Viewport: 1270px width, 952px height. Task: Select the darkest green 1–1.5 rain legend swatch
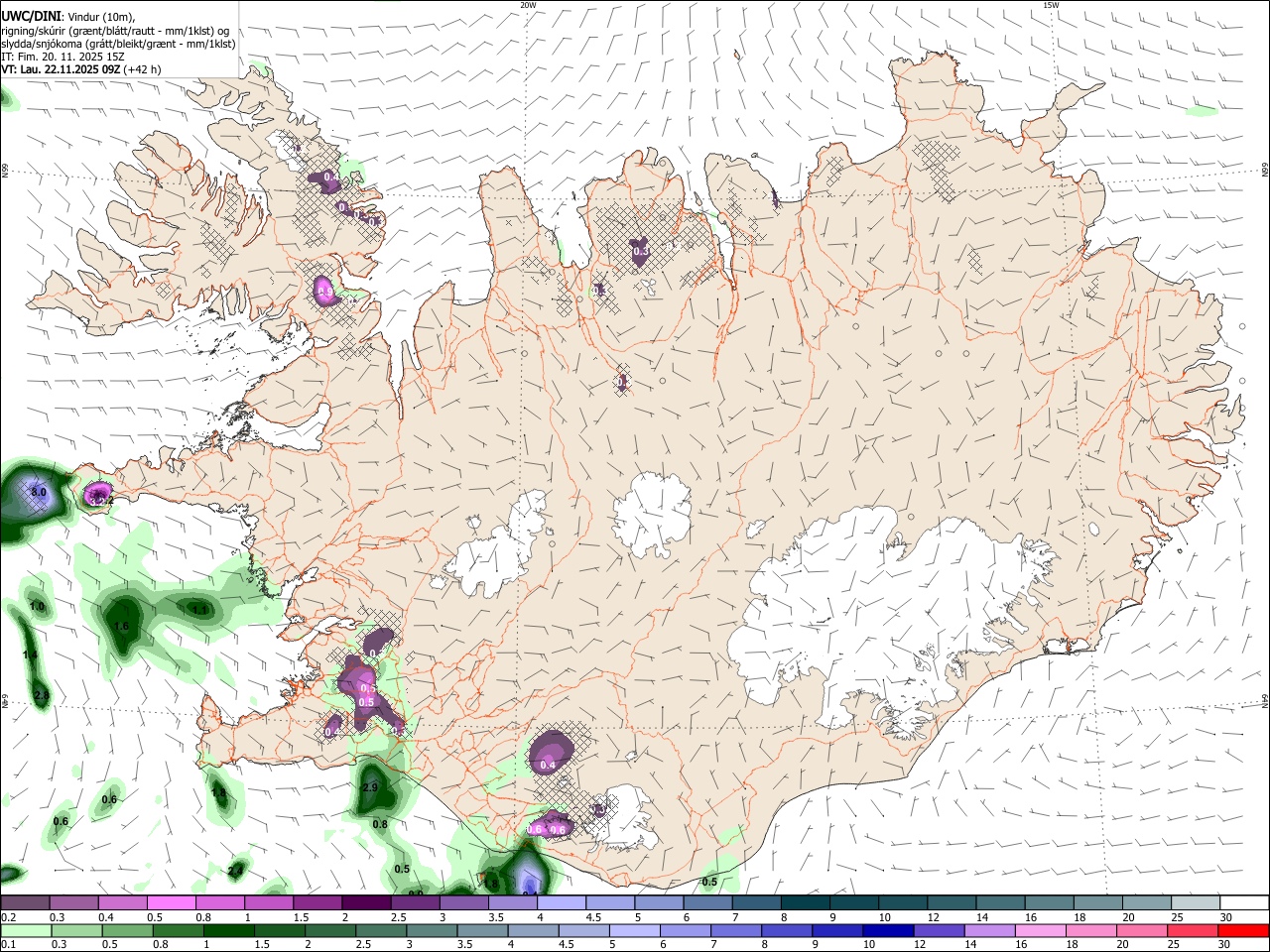(x=227, y=931)
